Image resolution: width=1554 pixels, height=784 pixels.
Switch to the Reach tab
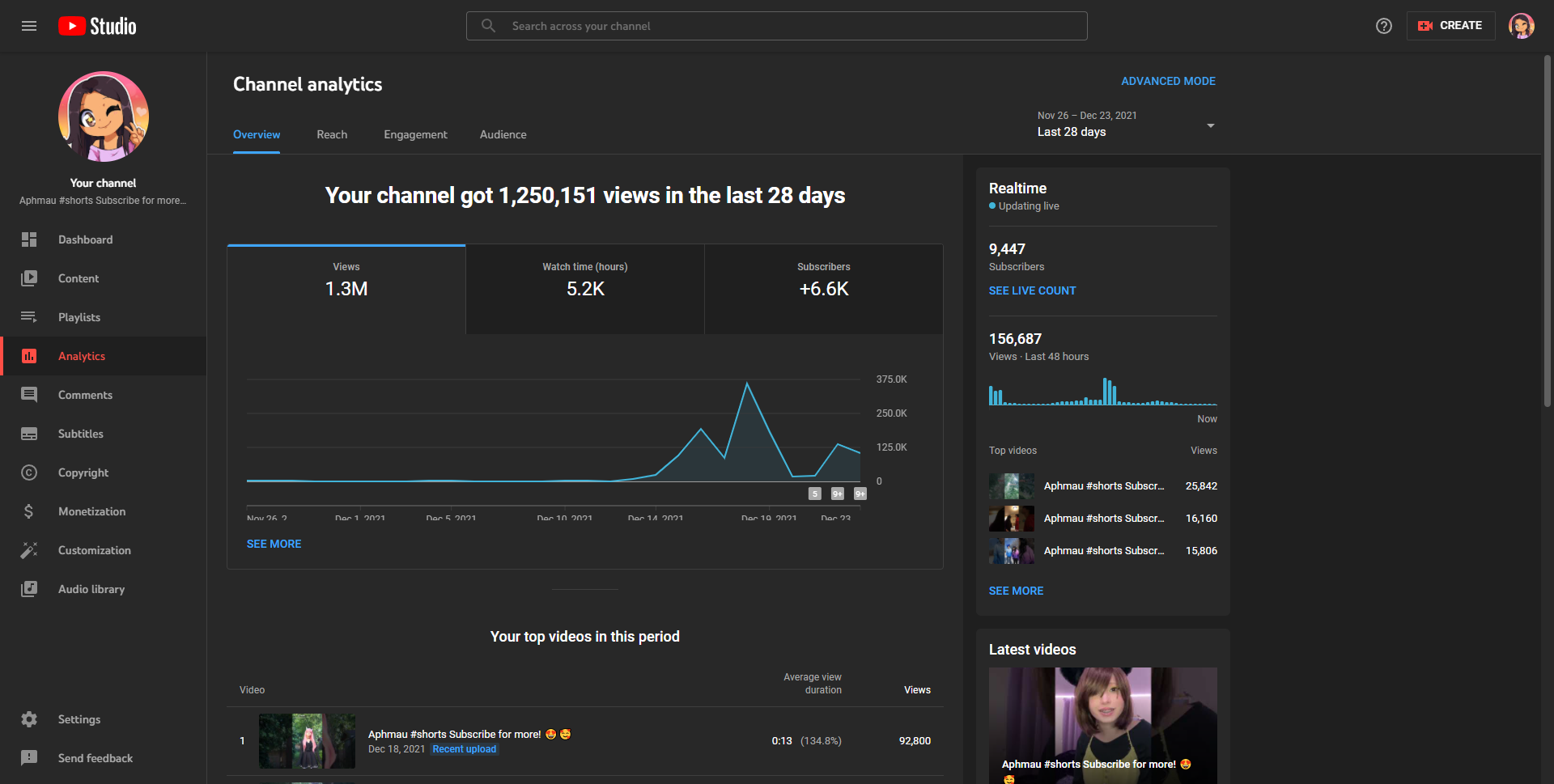point(332,134)
